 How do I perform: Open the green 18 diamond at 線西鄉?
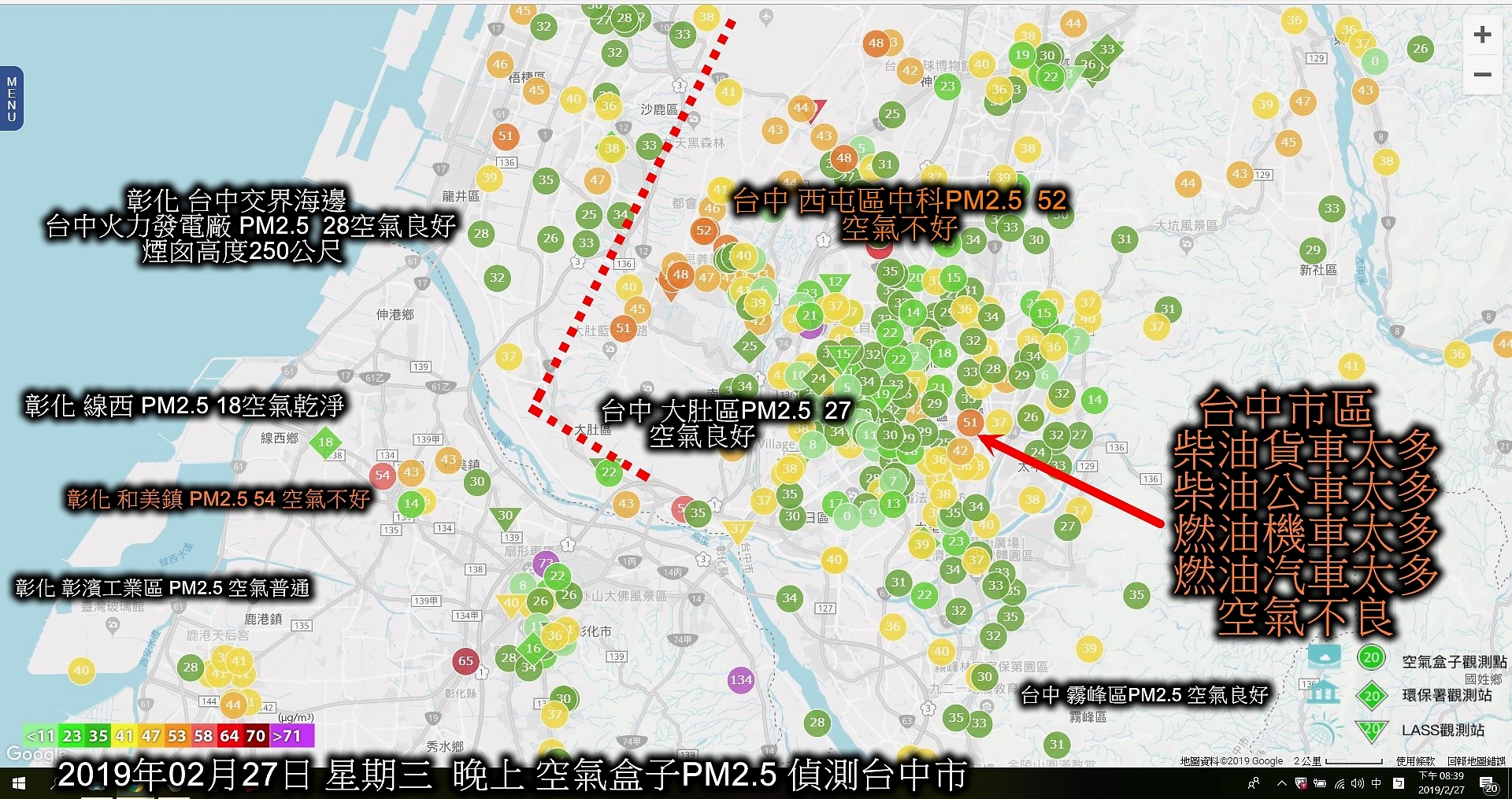pos(325,442)
